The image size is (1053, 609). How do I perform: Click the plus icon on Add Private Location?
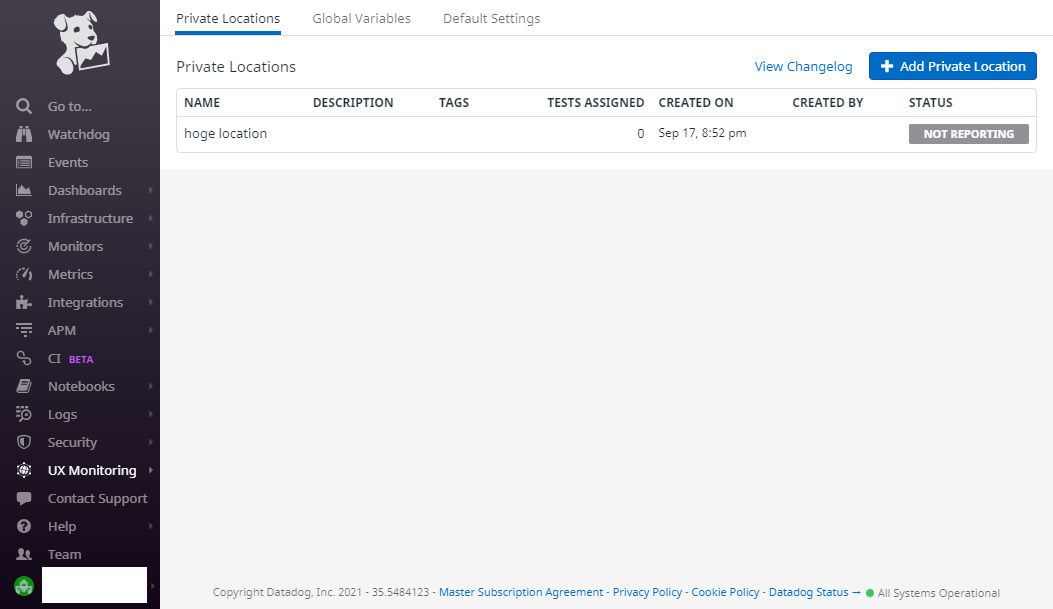pos(886,66)
